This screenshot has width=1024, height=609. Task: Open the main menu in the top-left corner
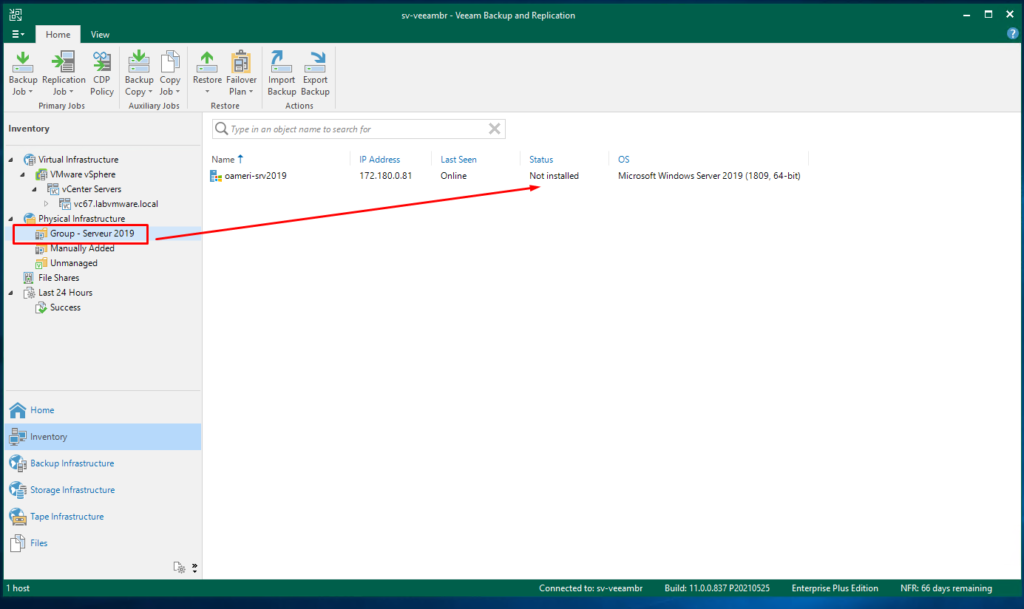[x=18, y=33]
